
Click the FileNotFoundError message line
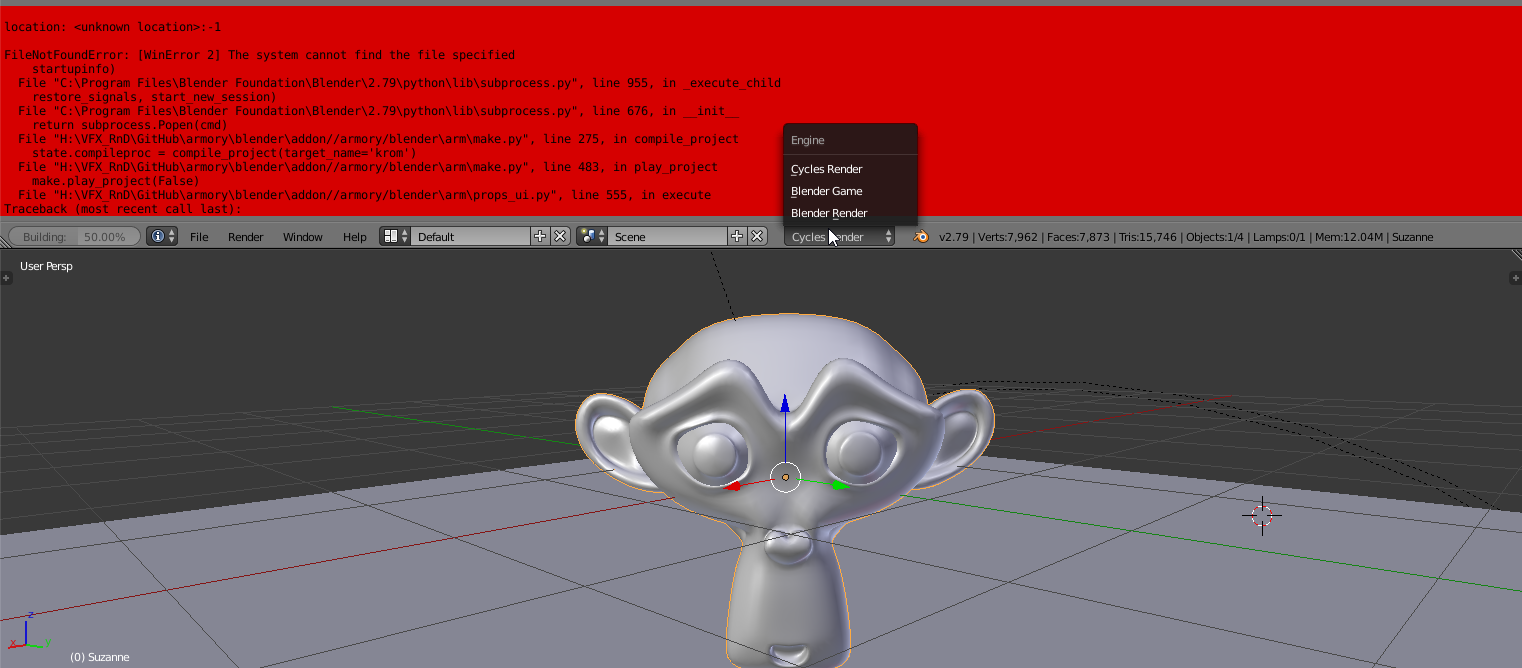260,55
